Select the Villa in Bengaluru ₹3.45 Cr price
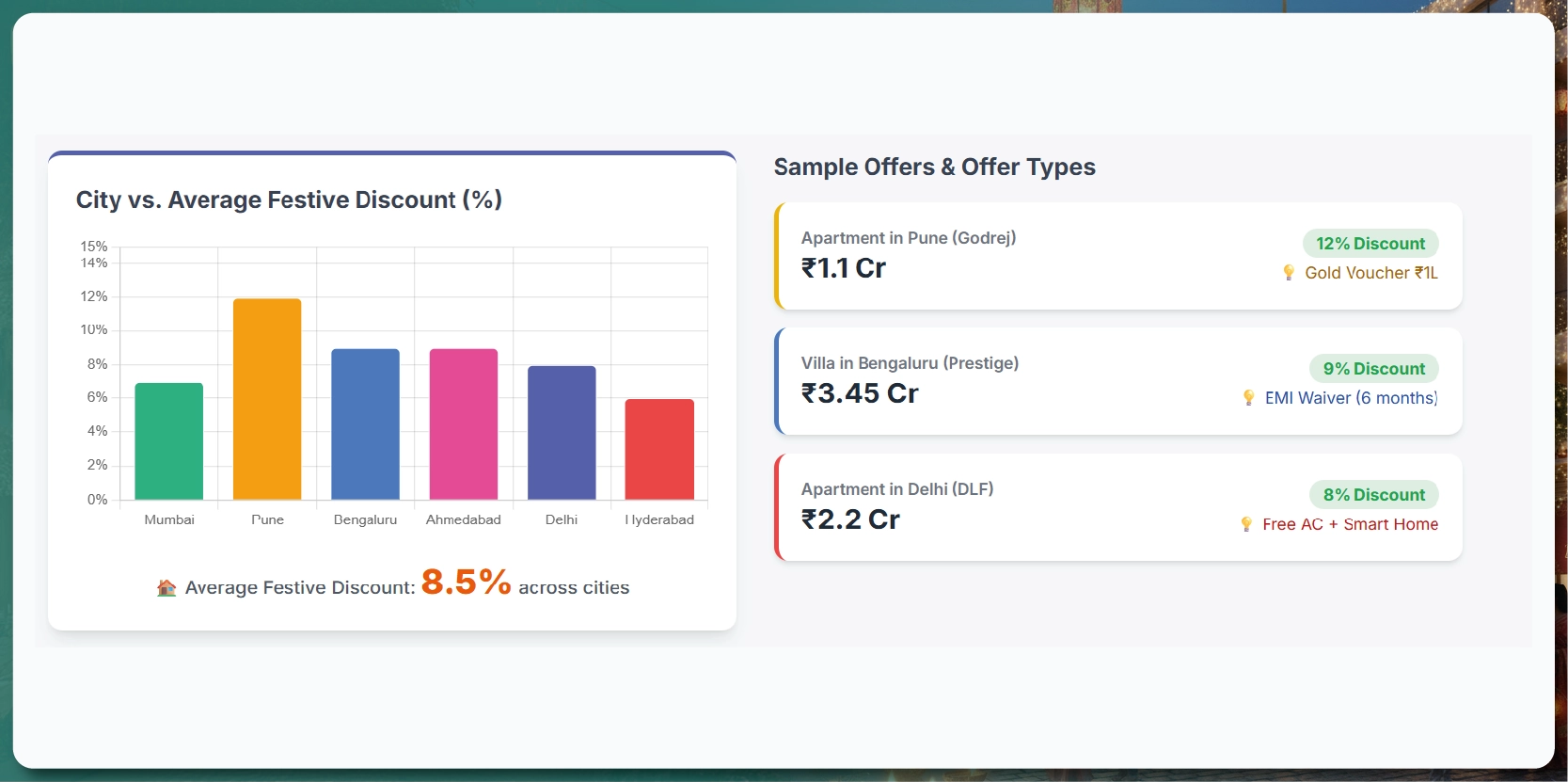The height and width of the screenshot is (782, 1568). tap(860, 393)
